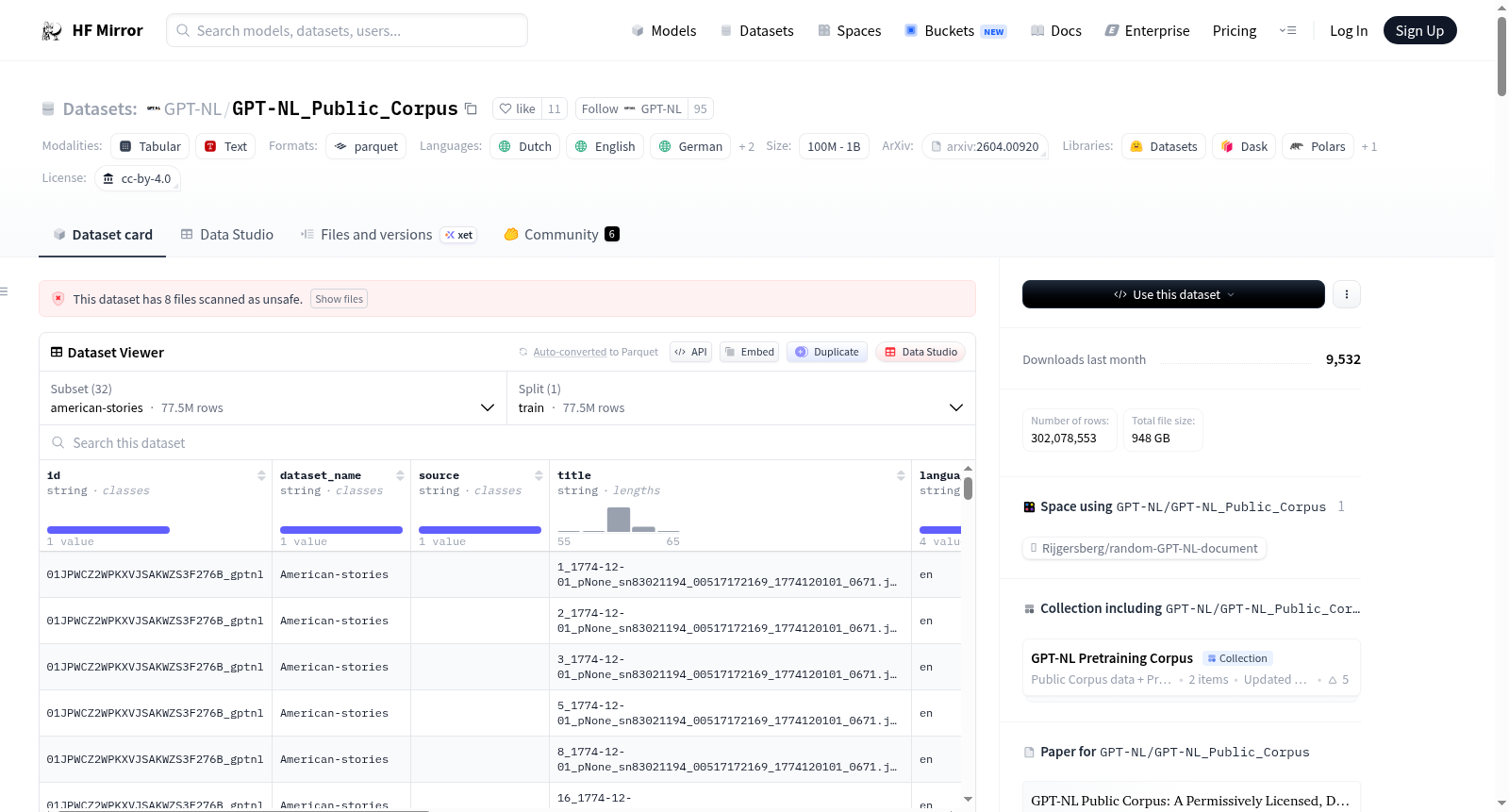Viewport: 1509px width, 812px height.
Task: Switch to the Dataset card tab
Action: tap(103, 235)
